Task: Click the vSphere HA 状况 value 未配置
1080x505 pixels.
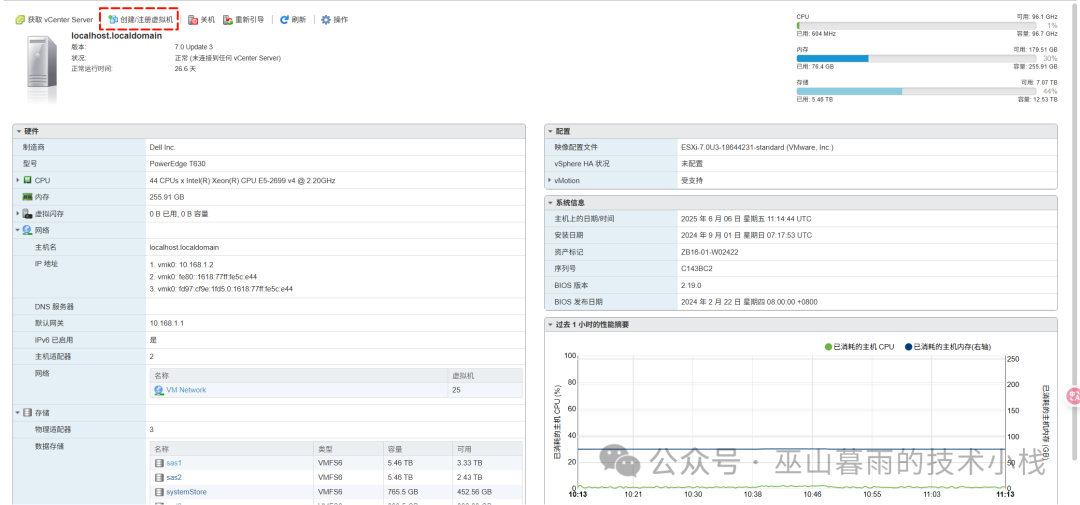Action: click(x=692, y=164)
